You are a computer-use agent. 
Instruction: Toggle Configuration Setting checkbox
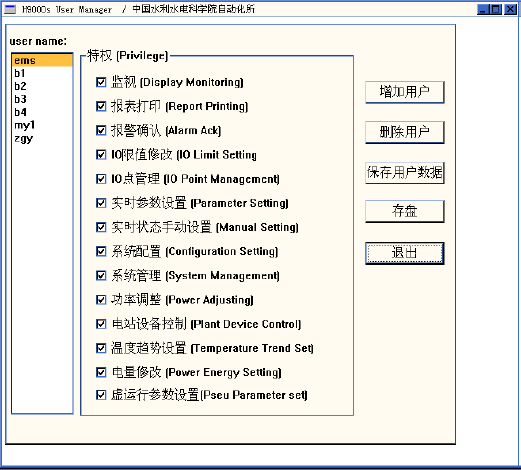pyautogui.click(x=101, y=251)
